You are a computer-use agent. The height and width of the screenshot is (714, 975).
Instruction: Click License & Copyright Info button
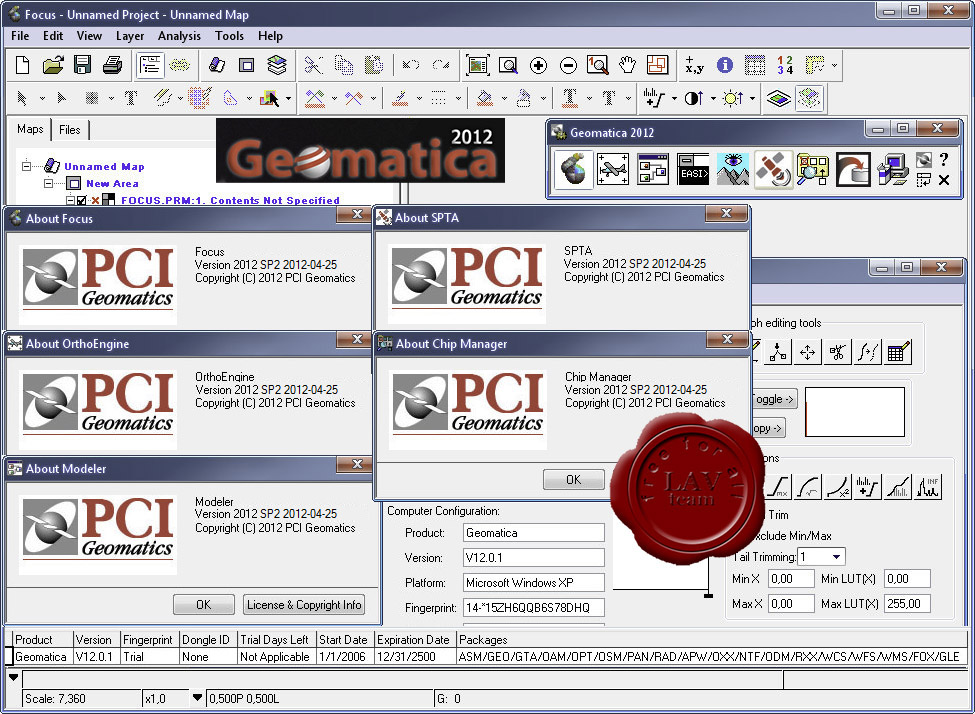303,605
